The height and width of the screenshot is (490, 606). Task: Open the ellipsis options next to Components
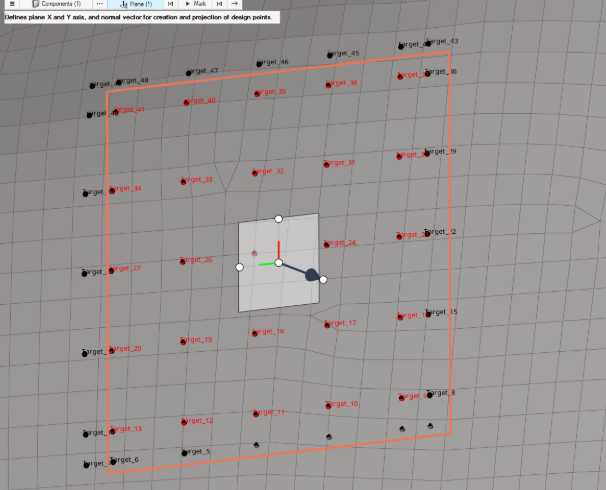coord(100,4)
